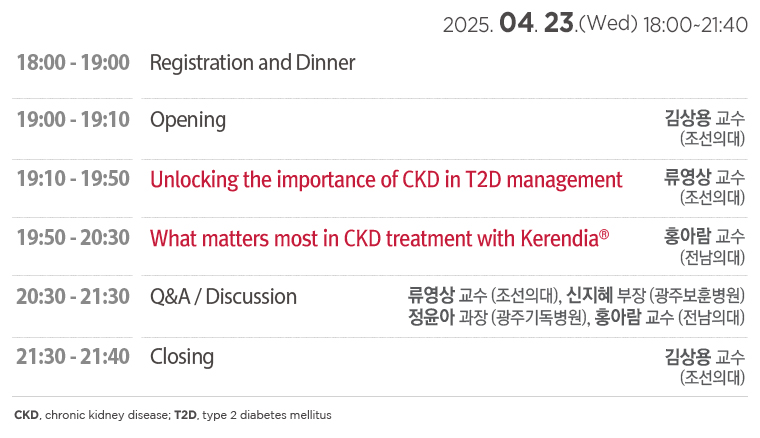Select the 19:00 - 19:10 time slot
The height and width of the screenshot is (438, 760).
point(73,120)
